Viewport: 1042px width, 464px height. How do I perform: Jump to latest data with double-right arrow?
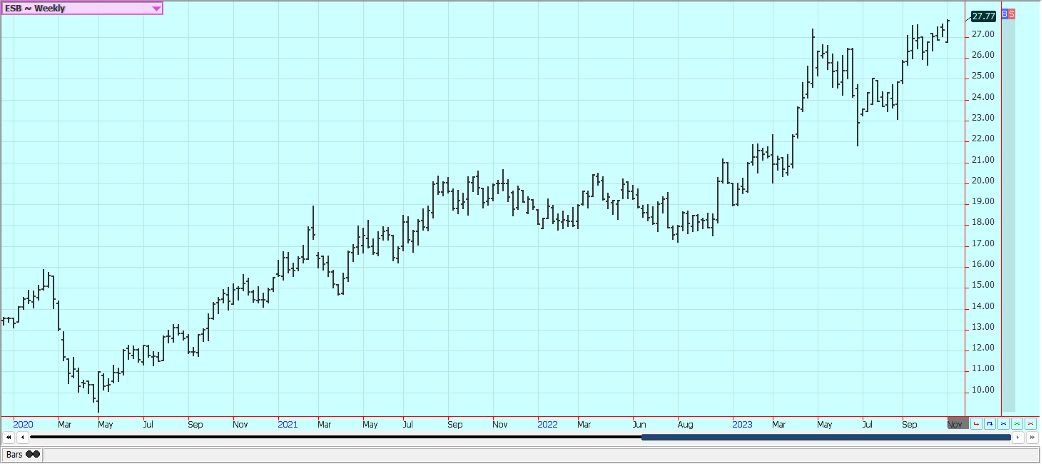coord(1032,437)
